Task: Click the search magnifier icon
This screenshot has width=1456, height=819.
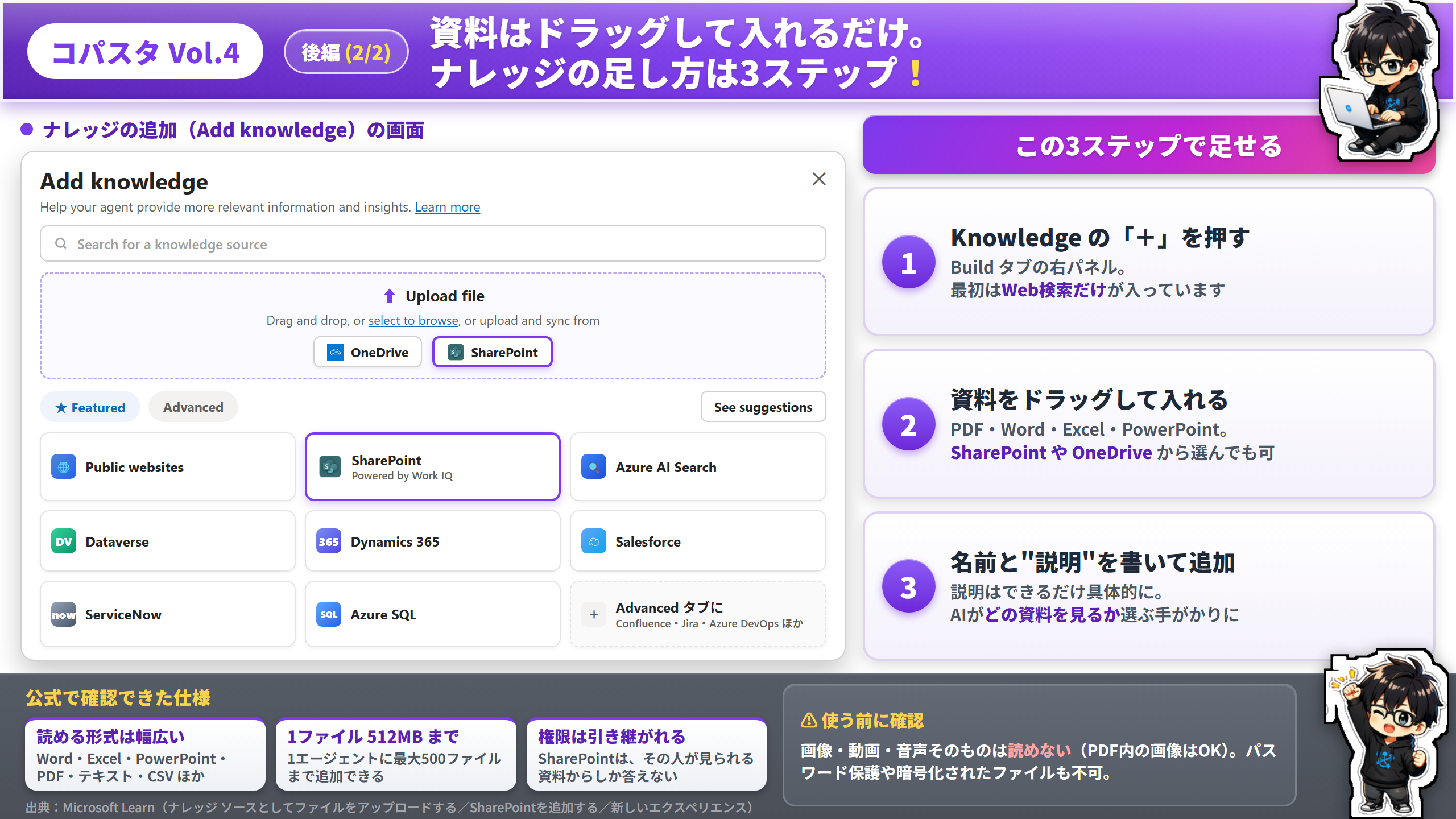Action: (x=60, y=243)
